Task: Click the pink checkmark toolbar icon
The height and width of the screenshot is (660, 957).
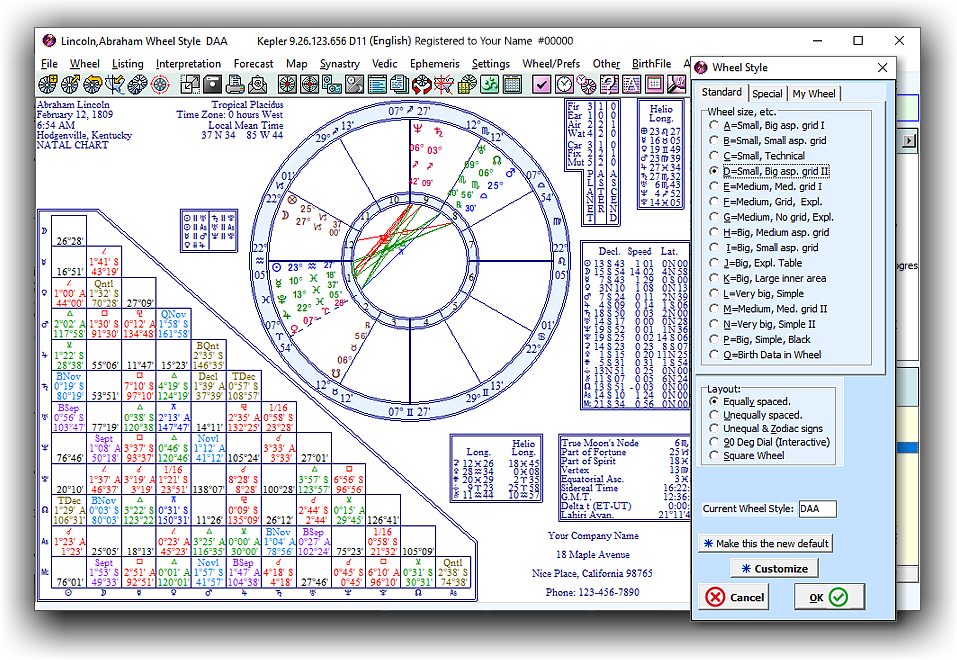Action: click(542, 84)
